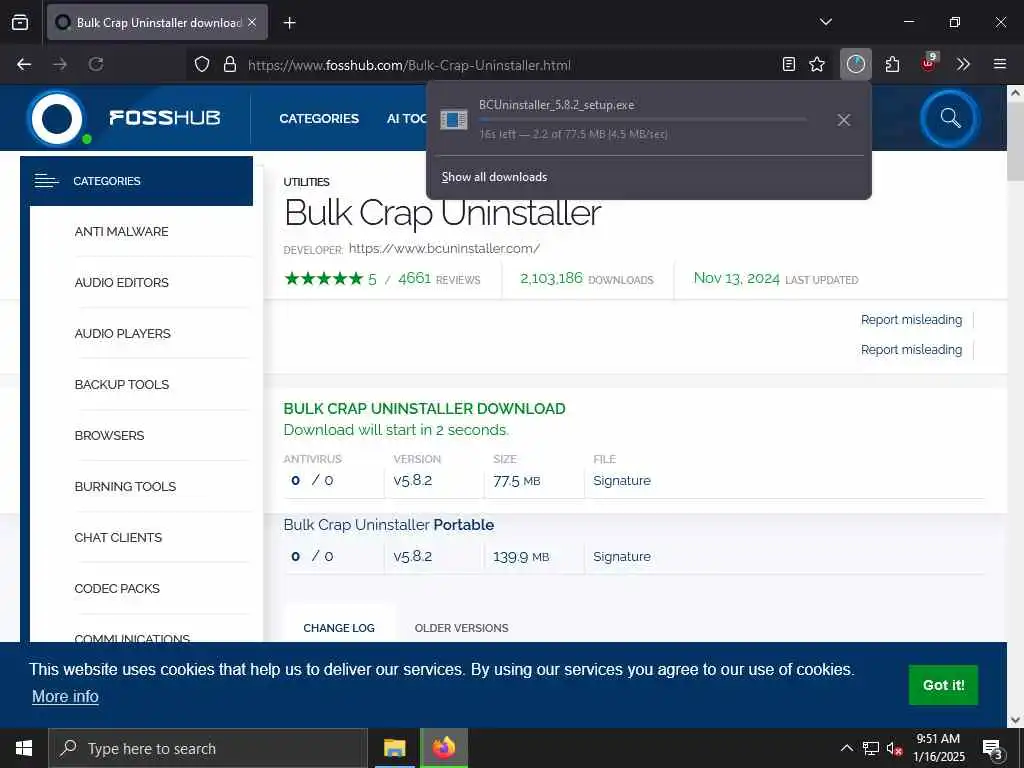
Task: Focus the address bar URL field
Action: pyautogui.click(x=509, y=65)
